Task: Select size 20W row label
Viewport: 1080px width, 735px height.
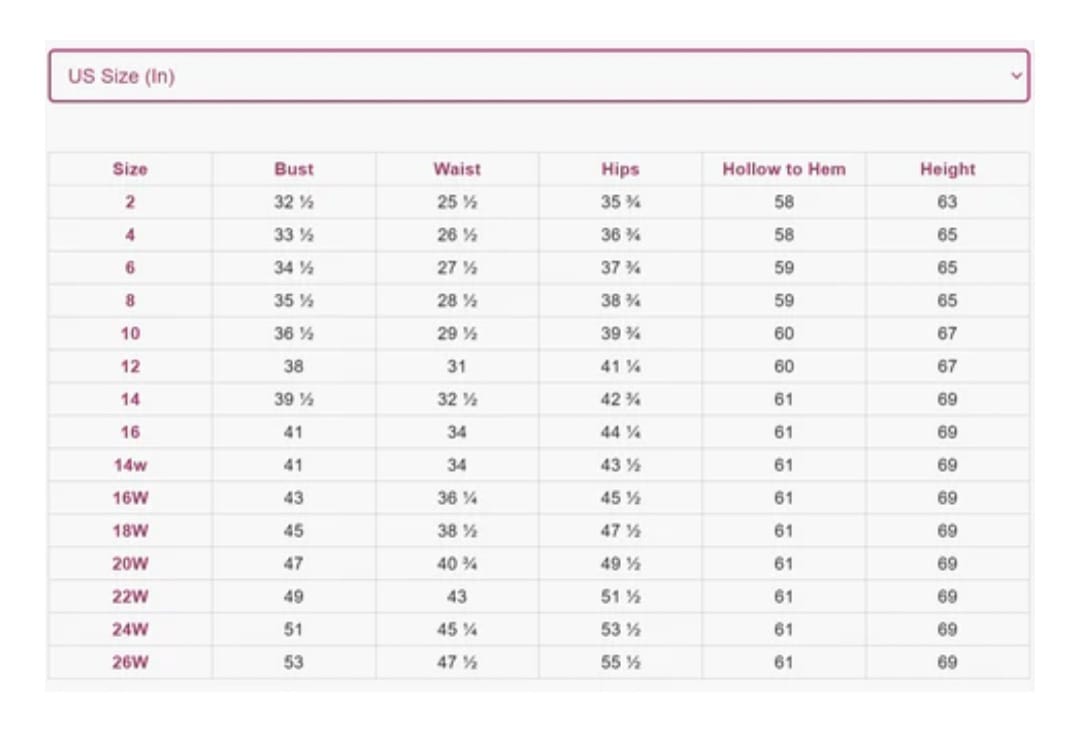Action: click(x=130, y=564)
